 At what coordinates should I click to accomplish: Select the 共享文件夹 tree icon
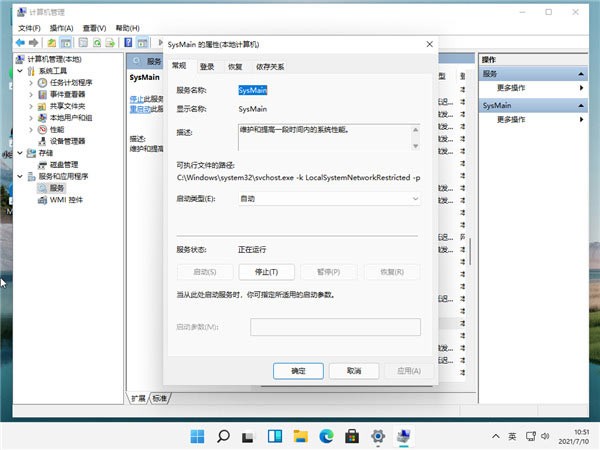(42, 106)
